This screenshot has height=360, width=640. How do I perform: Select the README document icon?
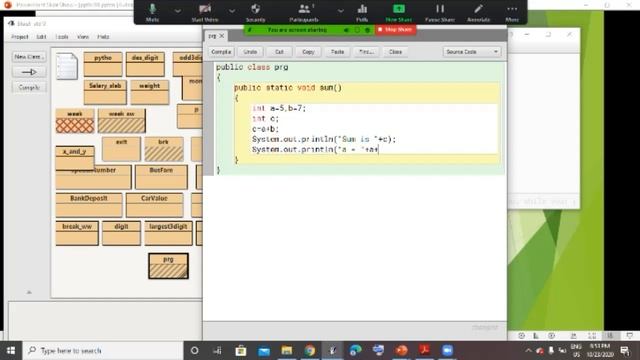tap(67, 66)
